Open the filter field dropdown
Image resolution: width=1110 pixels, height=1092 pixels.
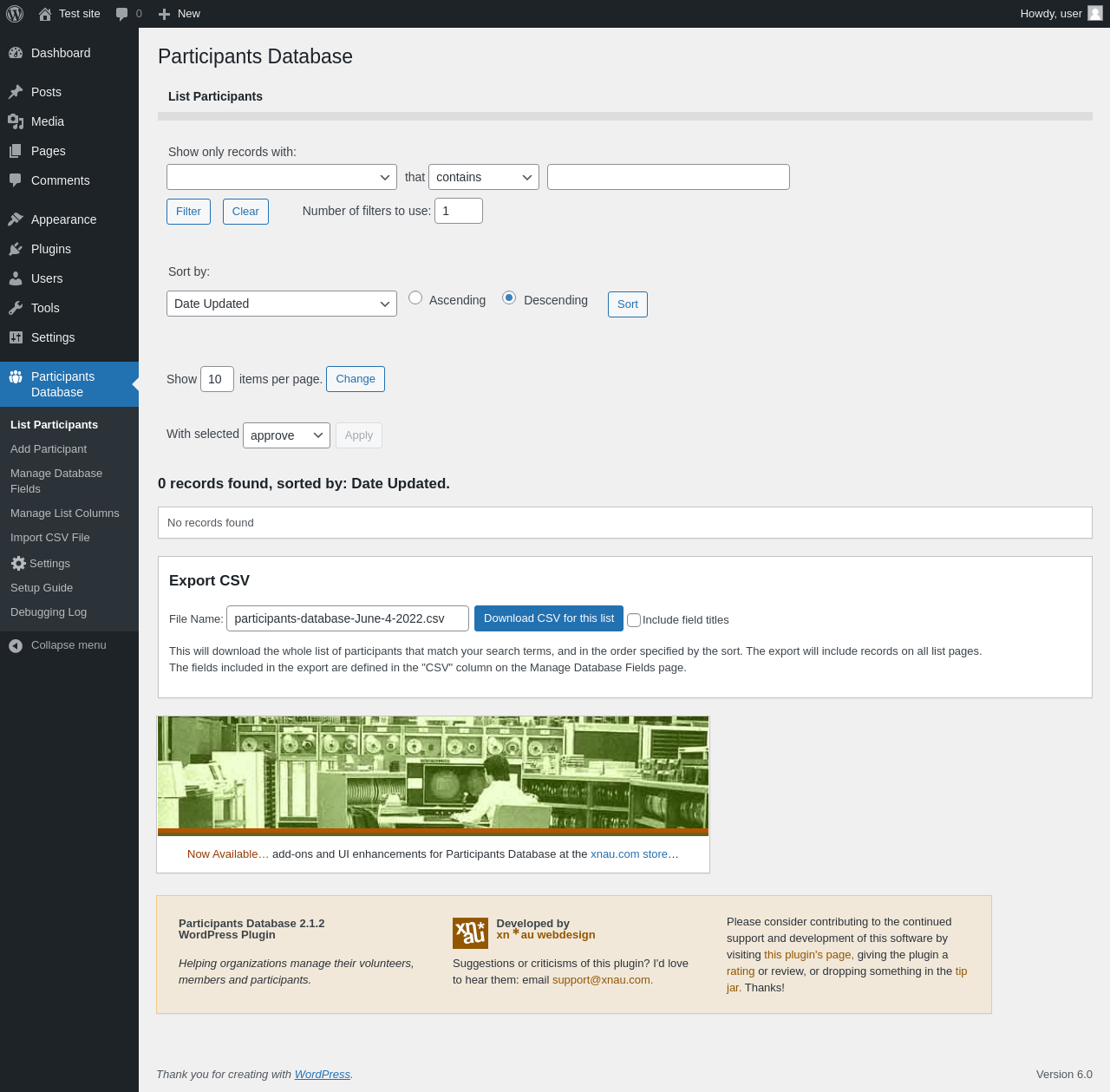point(282,177)
